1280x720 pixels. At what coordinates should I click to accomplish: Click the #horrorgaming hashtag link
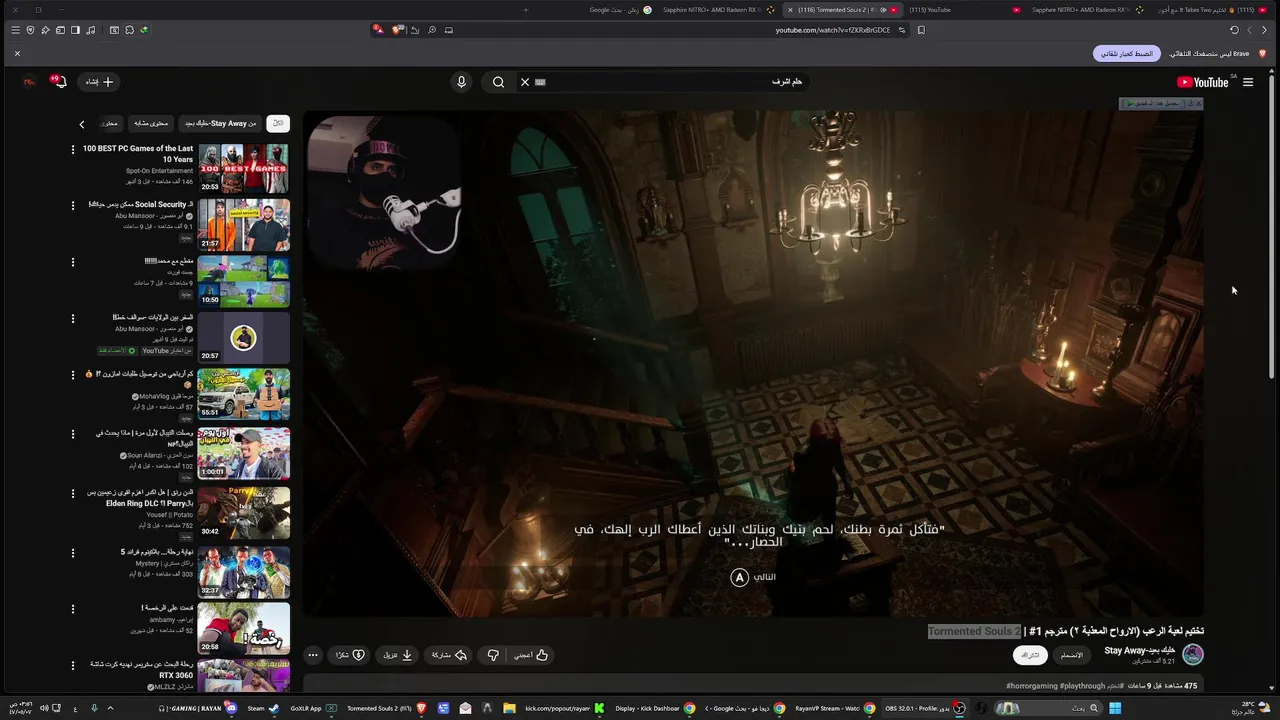pos(1031,686)
